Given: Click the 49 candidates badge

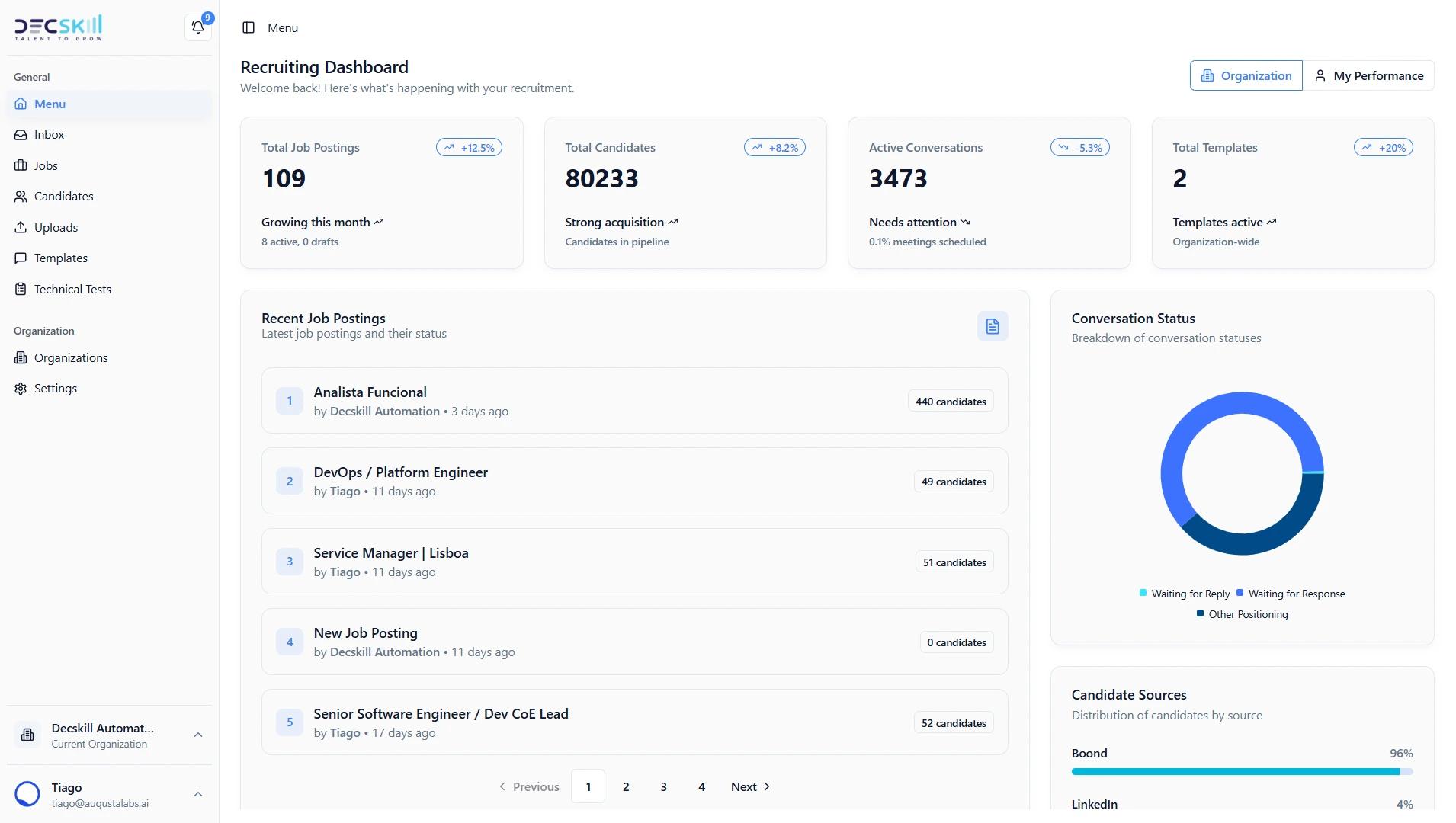Looking at the screenshot, I should click(x=954, y=482).
